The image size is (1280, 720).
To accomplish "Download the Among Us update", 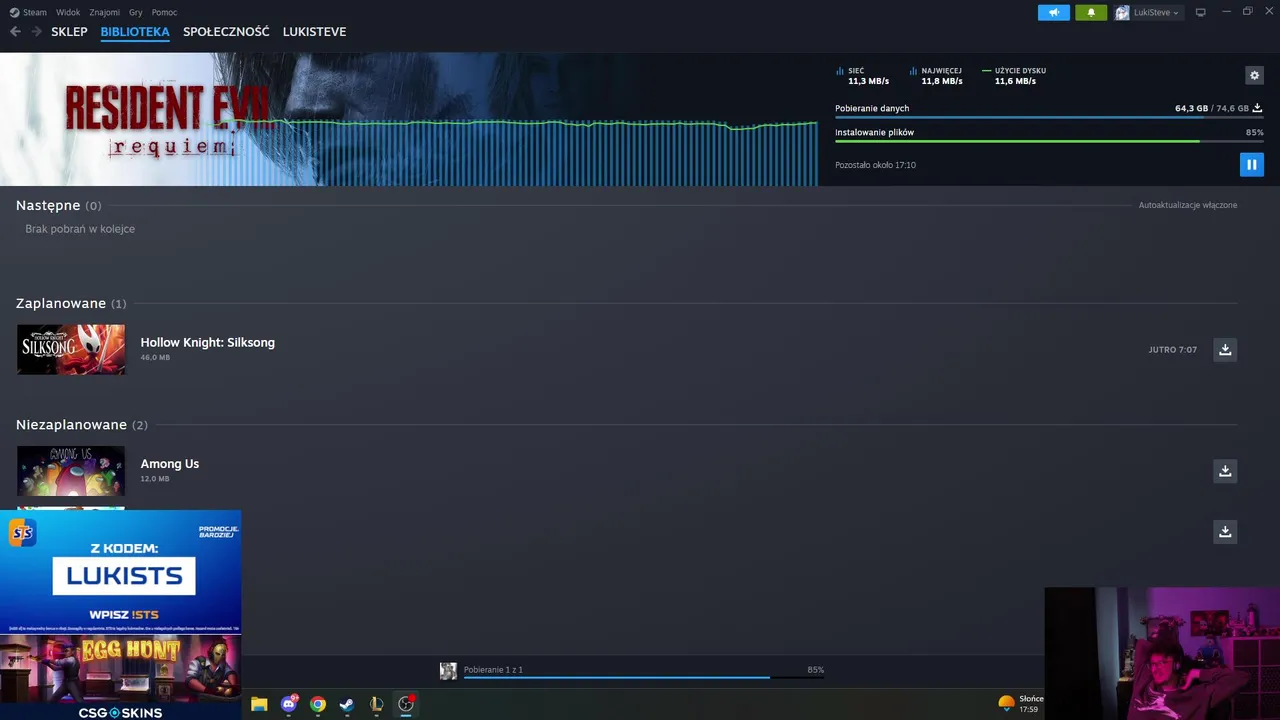I will [1225, 470].
